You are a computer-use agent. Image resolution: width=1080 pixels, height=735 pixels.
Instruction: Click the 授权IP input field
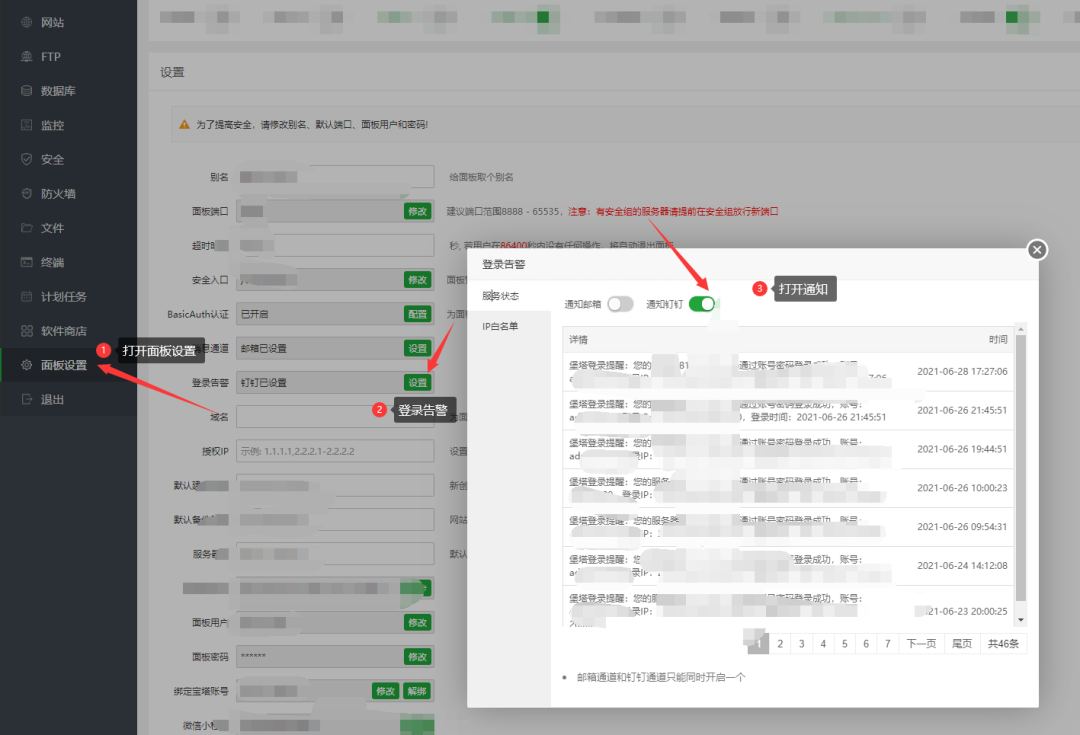335,451
